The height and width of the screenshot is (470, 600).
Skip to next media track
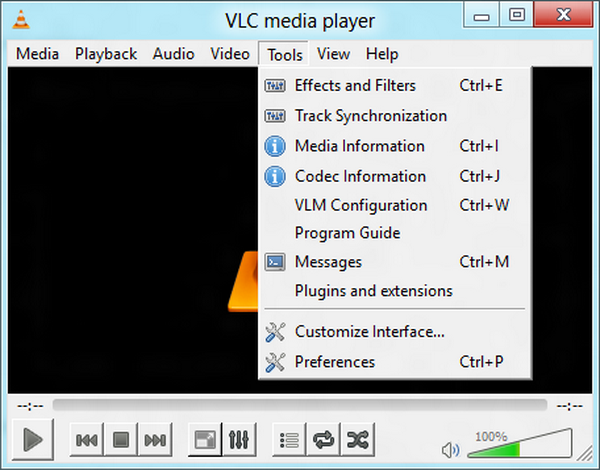point(155,440)
